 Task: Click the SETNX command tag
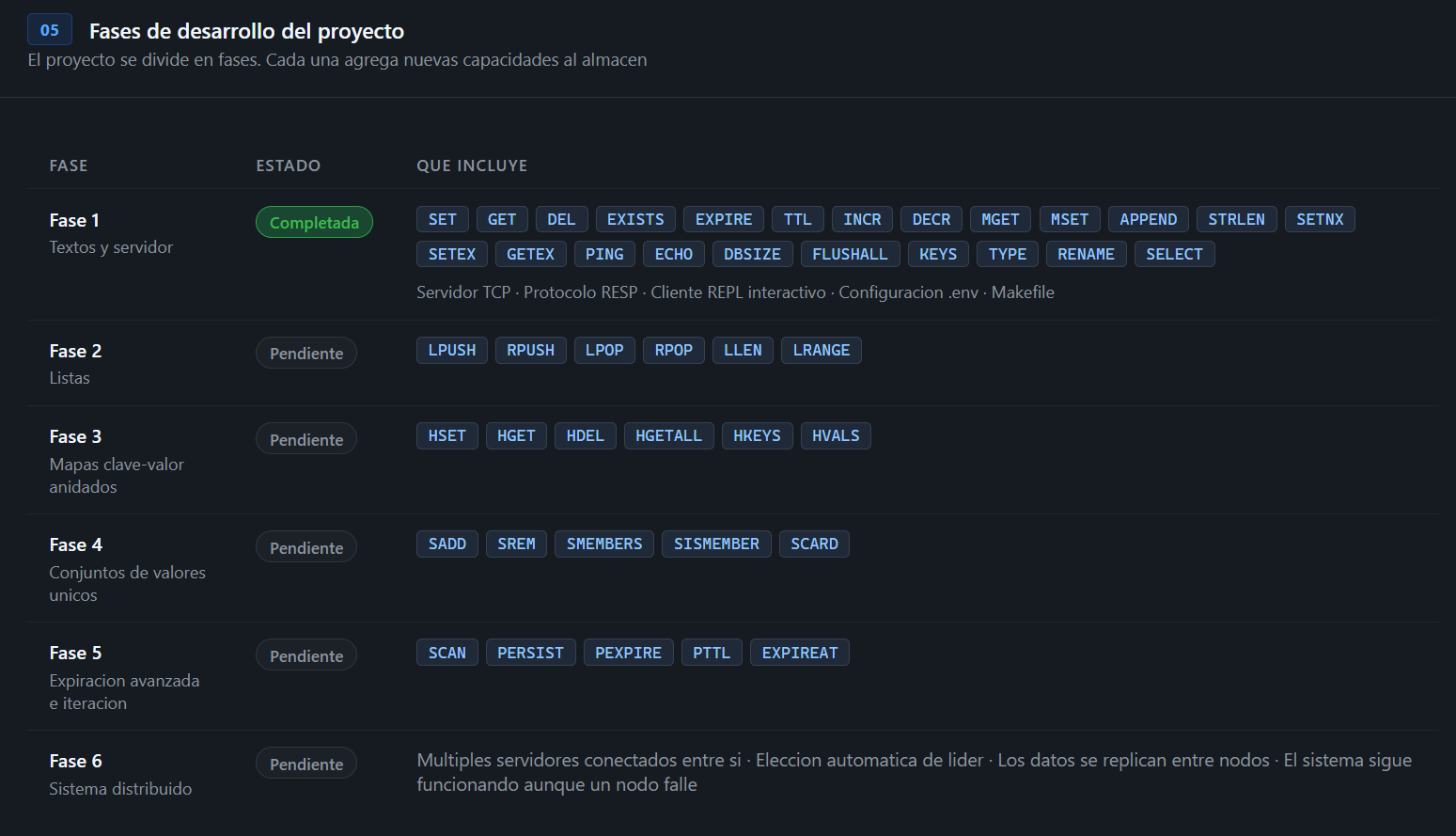pos(1320,219)
